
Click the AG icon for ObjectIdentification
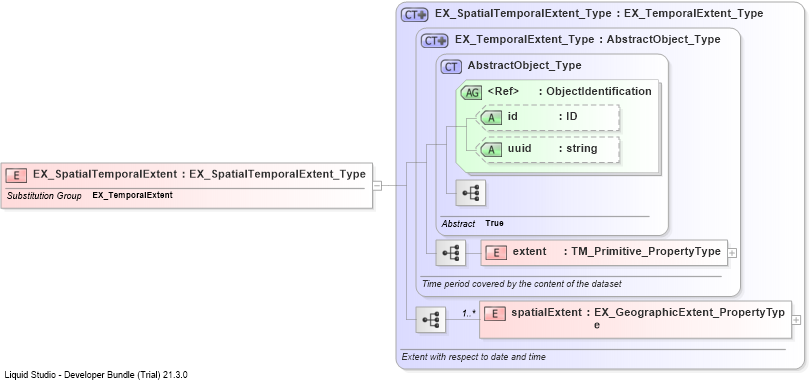click(x=472, y=93)
